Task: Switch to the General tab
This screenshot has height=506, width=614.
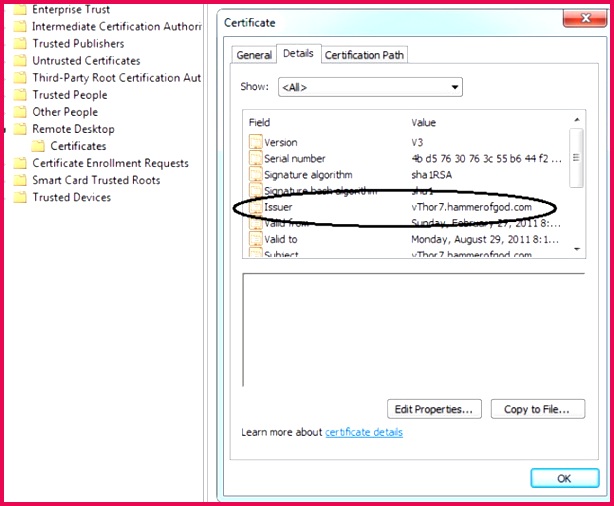Action: pos(254,55)
